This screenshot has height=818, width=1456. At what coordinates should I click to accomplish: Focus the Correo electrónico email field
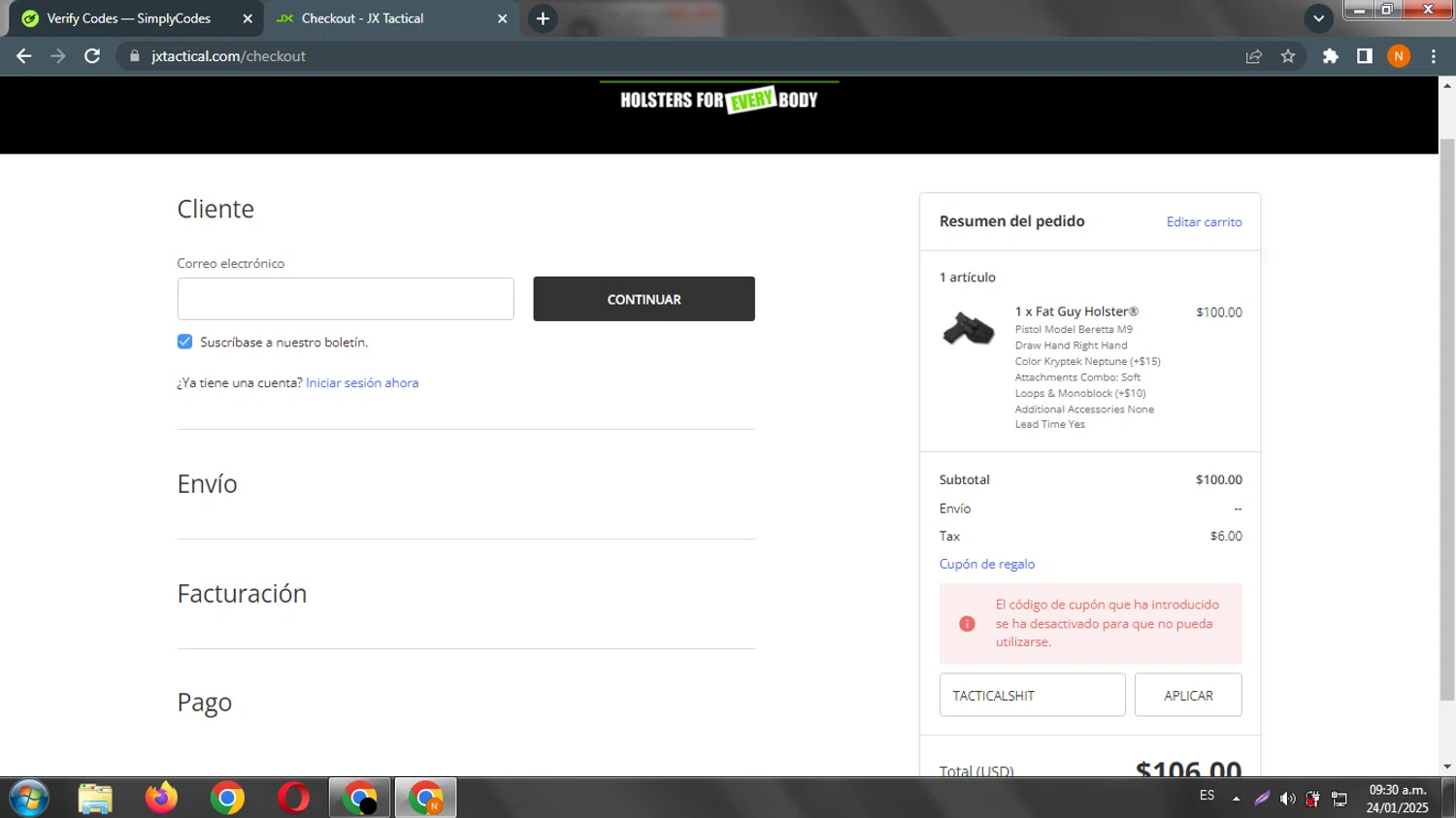click(x=346, y=299)
